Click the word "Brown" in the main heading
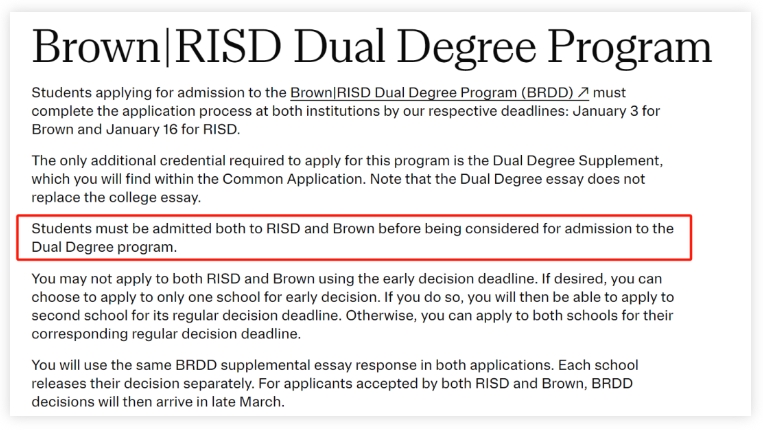Screen dimensions: 763x430 pos(96,47)
